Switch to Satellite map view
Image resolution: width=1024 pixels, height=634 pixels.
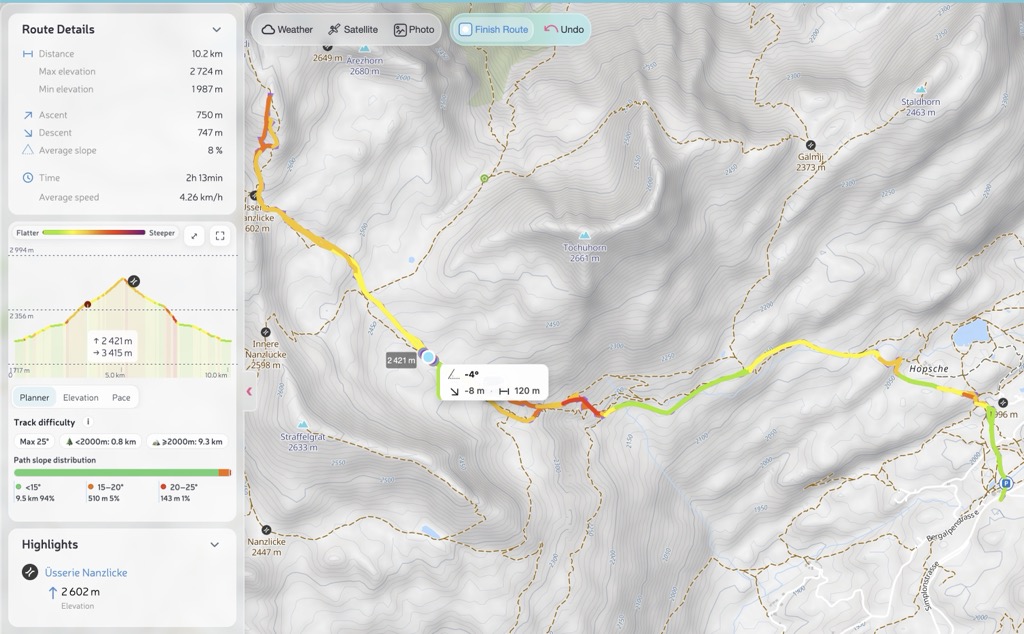click(353, 29)
